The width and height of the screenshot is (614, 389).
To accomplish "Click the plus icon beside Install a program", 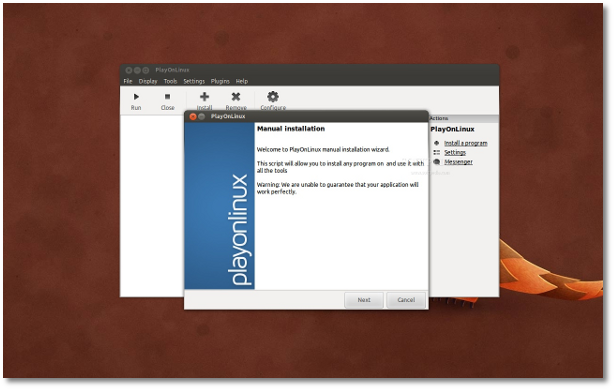I will point(437,143).
